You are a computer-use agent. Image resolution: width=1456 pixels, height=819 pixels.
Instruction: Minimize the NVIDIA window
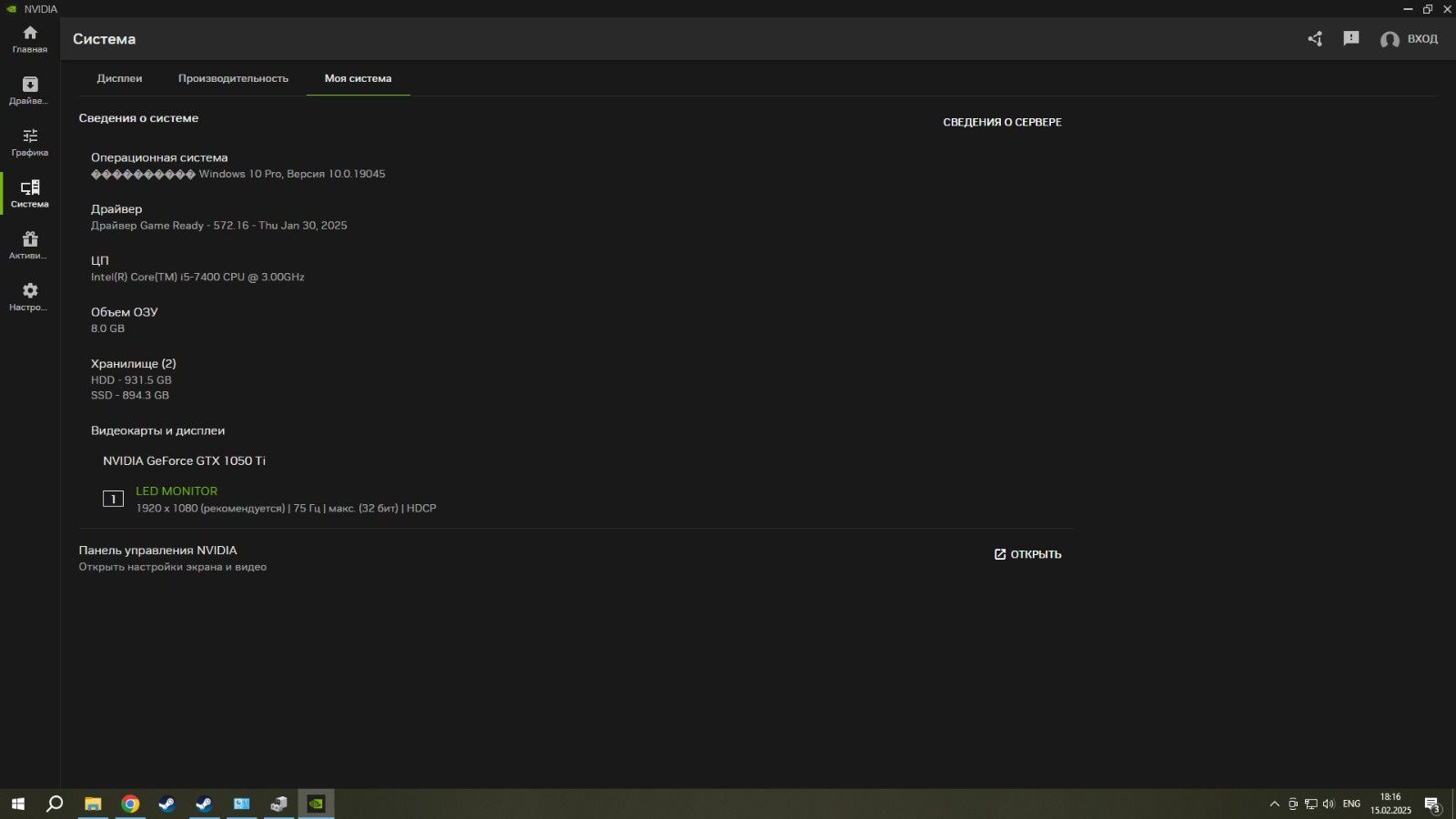pos(1408,9)
